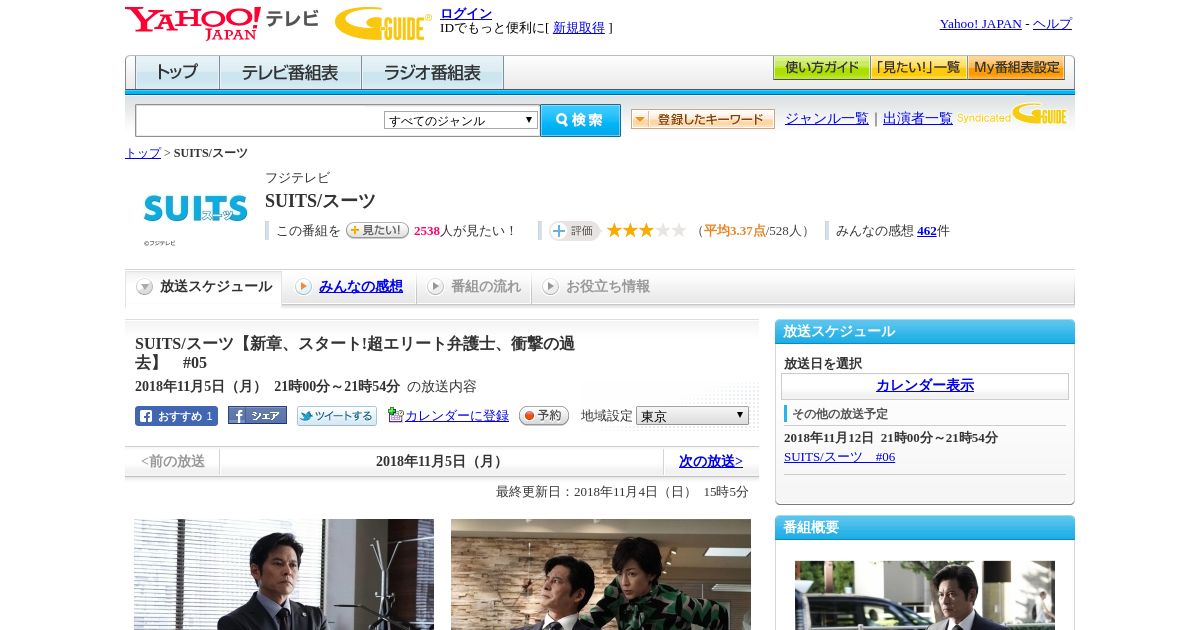Screen dimensions: 1200x630
Task: Click the Facebook おすすめ button
Action: click(176, 416)
